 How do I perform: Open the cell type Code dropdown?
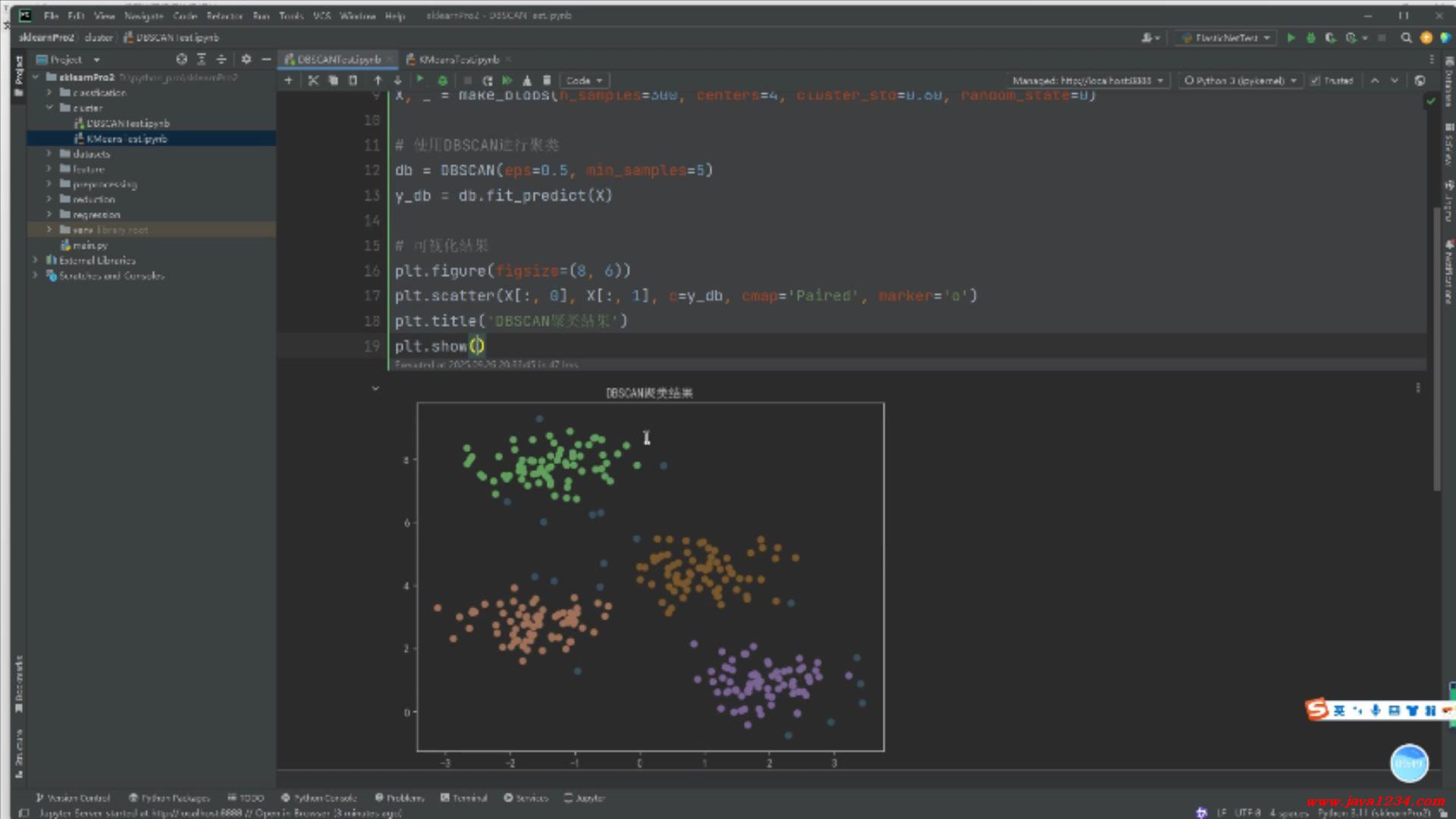tap(583, 80)
